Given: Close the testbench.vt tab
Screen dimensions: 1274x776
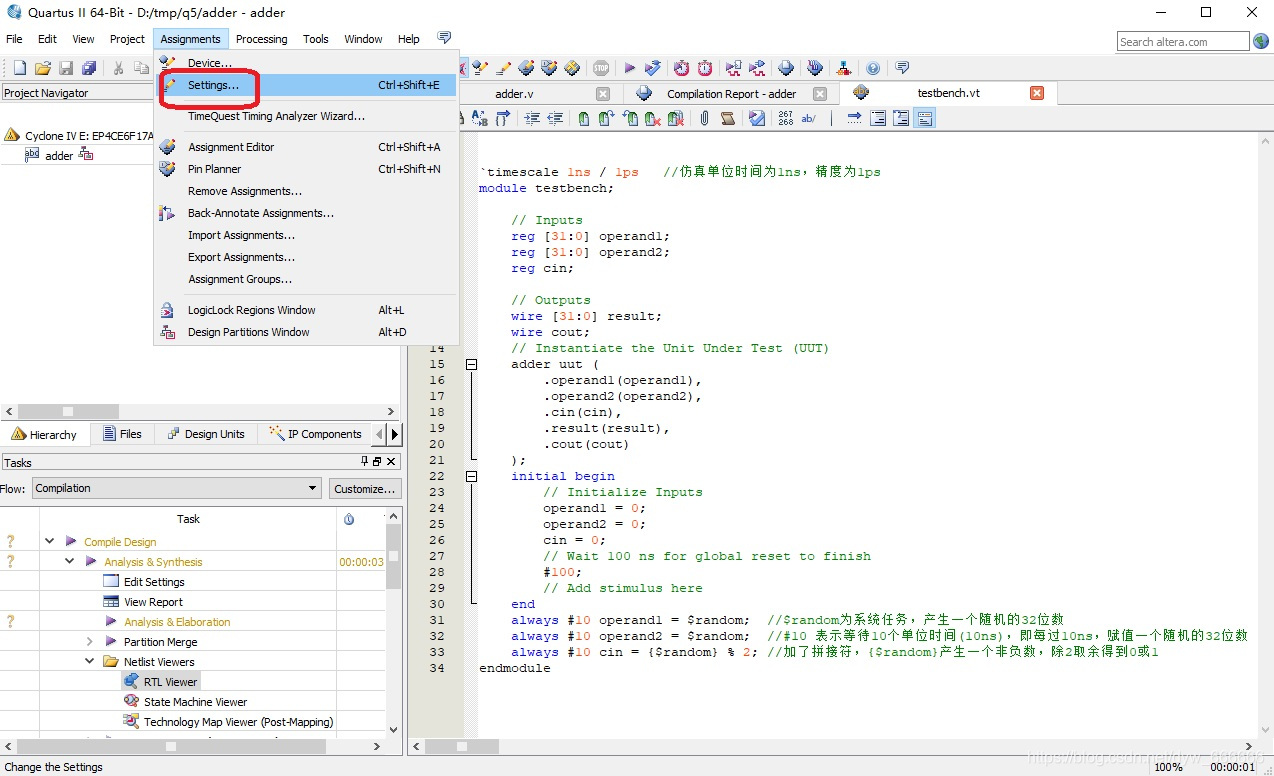Looking at the screenshot, I should tap(1037, 93).
